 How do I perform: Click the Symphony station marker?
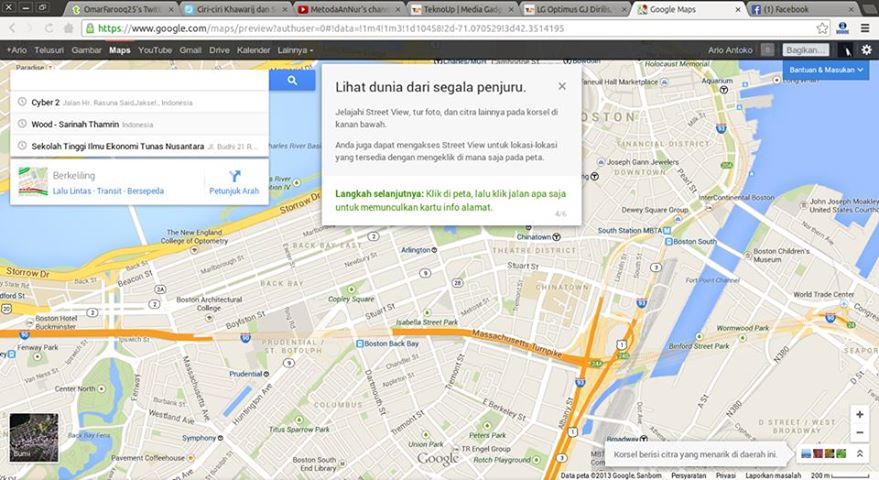click(220, 438)
